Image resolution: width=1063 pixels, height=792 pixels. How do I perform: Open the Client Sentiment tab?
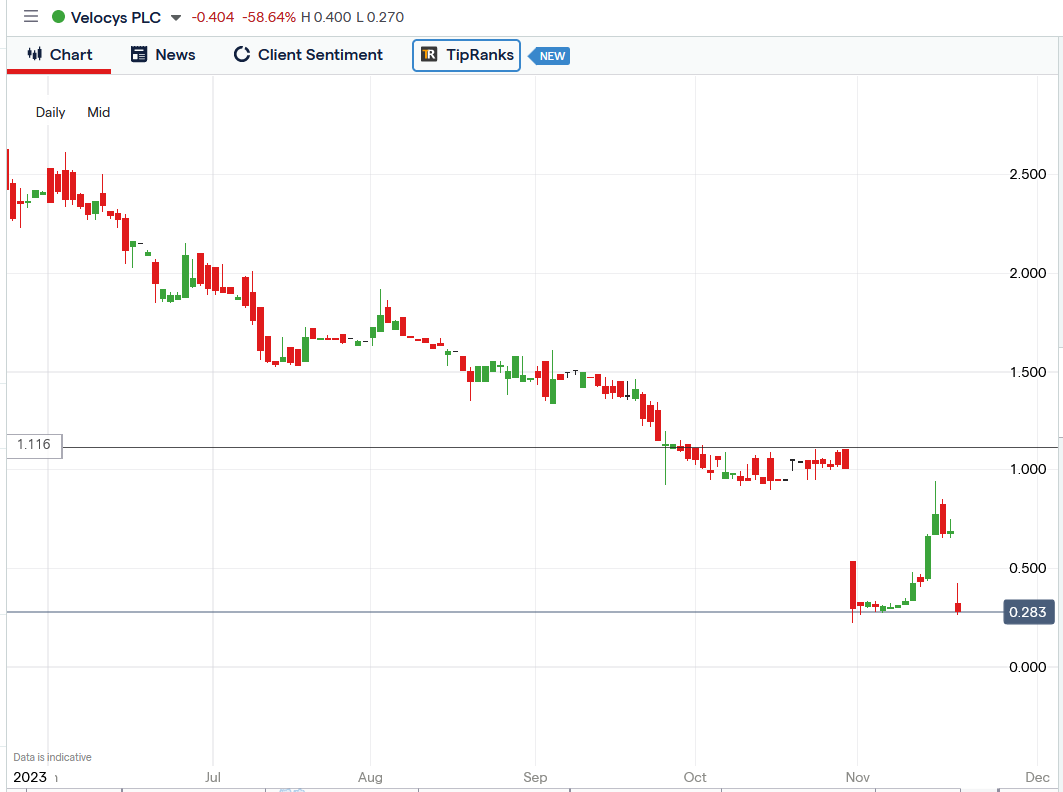pyautogui.click(x=308, y=55)
